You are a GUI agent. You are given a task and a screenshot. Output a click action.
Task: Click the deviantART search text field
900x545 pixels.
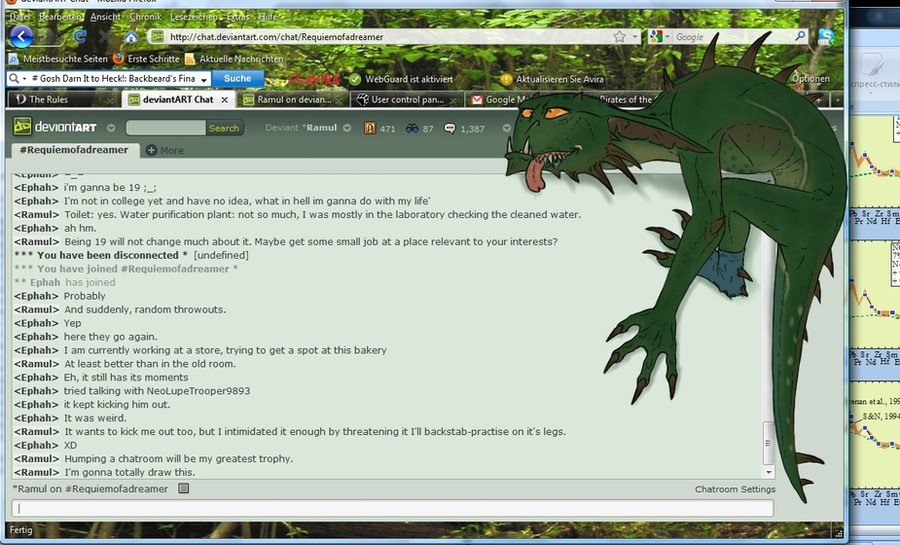tap(165, 127)
